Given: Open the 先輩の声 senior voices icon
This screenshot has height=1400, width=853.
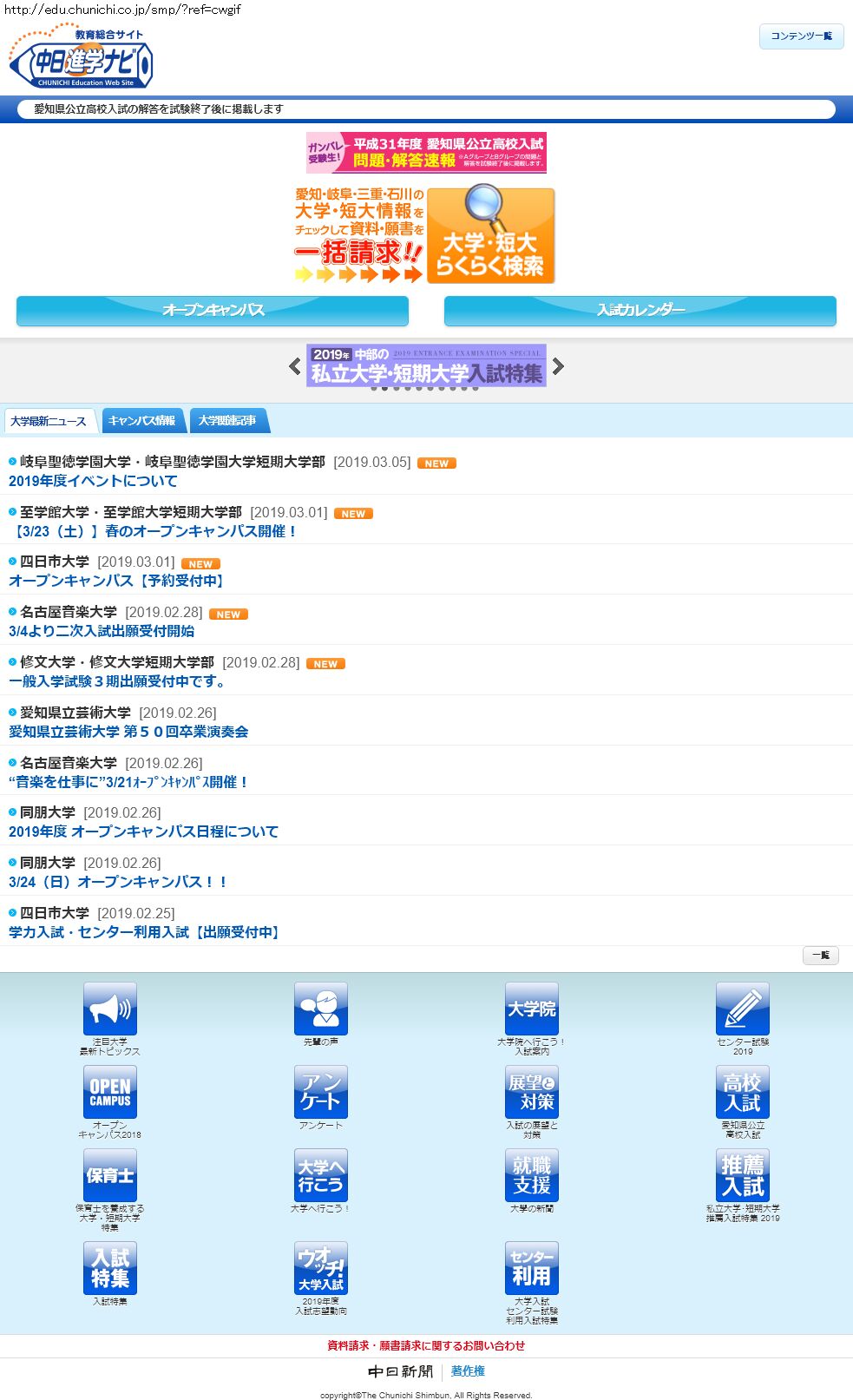Looking at the screenshot, I should pyautogui.click(x=321, y=1009).
